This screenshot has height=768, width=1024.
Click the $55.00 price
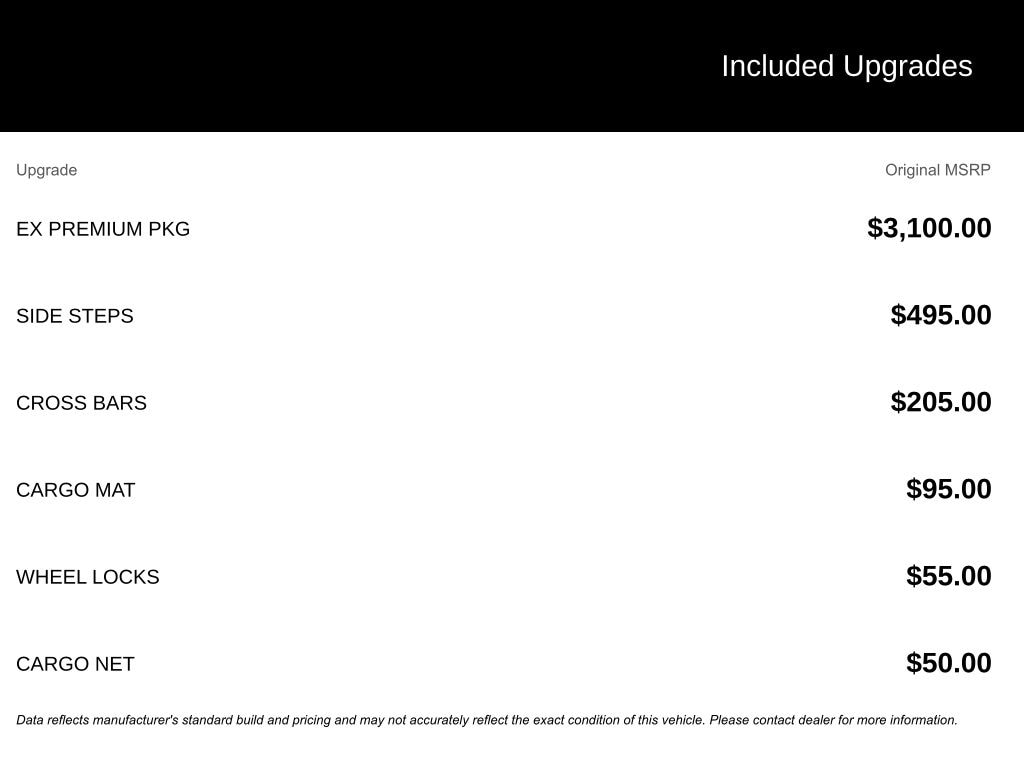click(x=948, y=576)
